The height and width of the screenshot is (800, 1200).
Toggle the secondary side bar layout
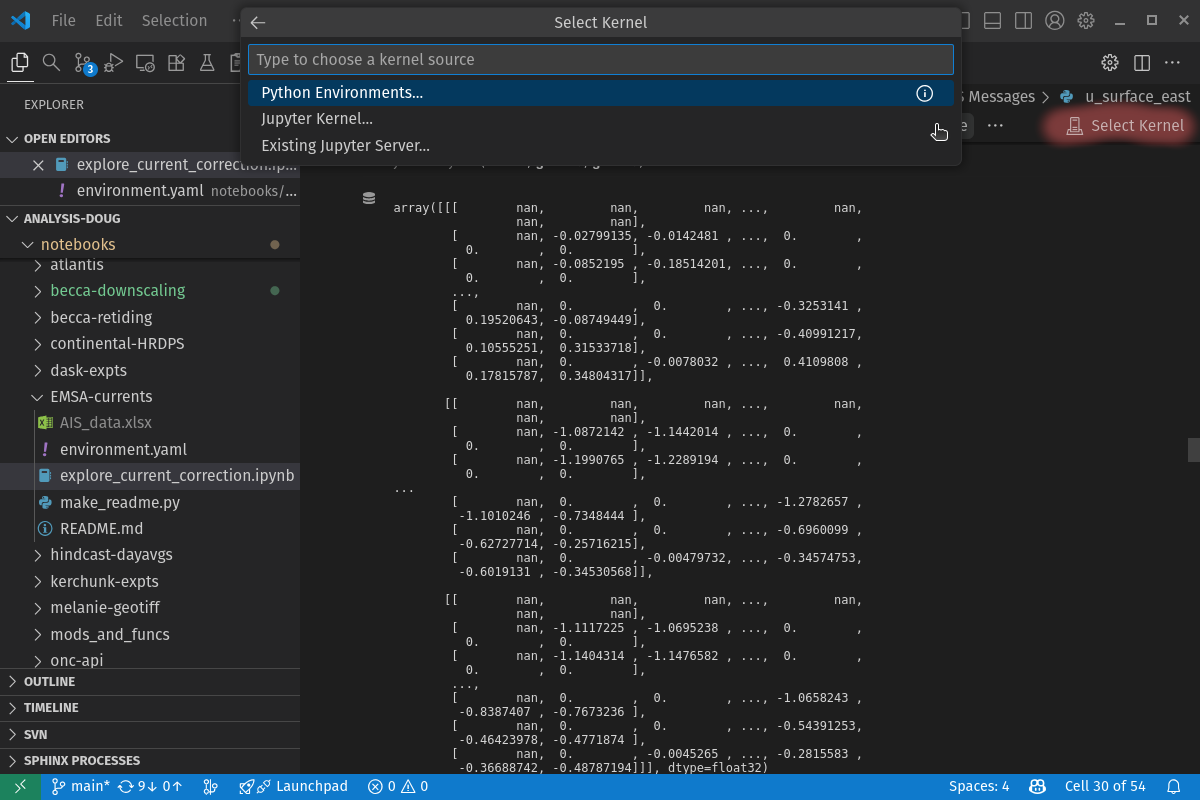click(x=1023, y=20)
